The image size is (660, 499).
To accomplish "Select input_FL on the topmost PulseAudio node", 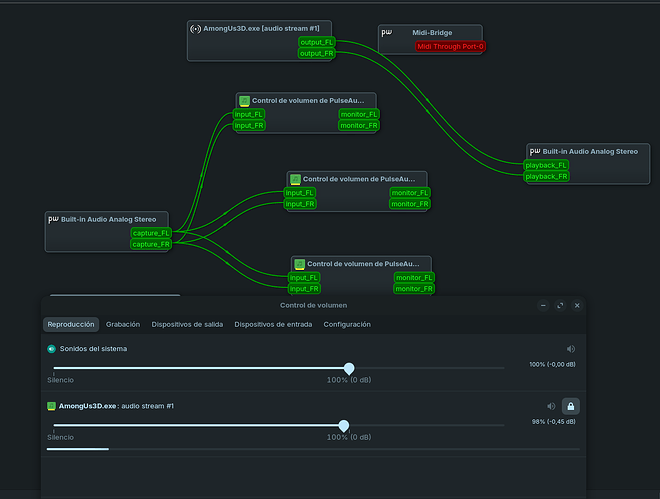I will (x=249, y=114).
